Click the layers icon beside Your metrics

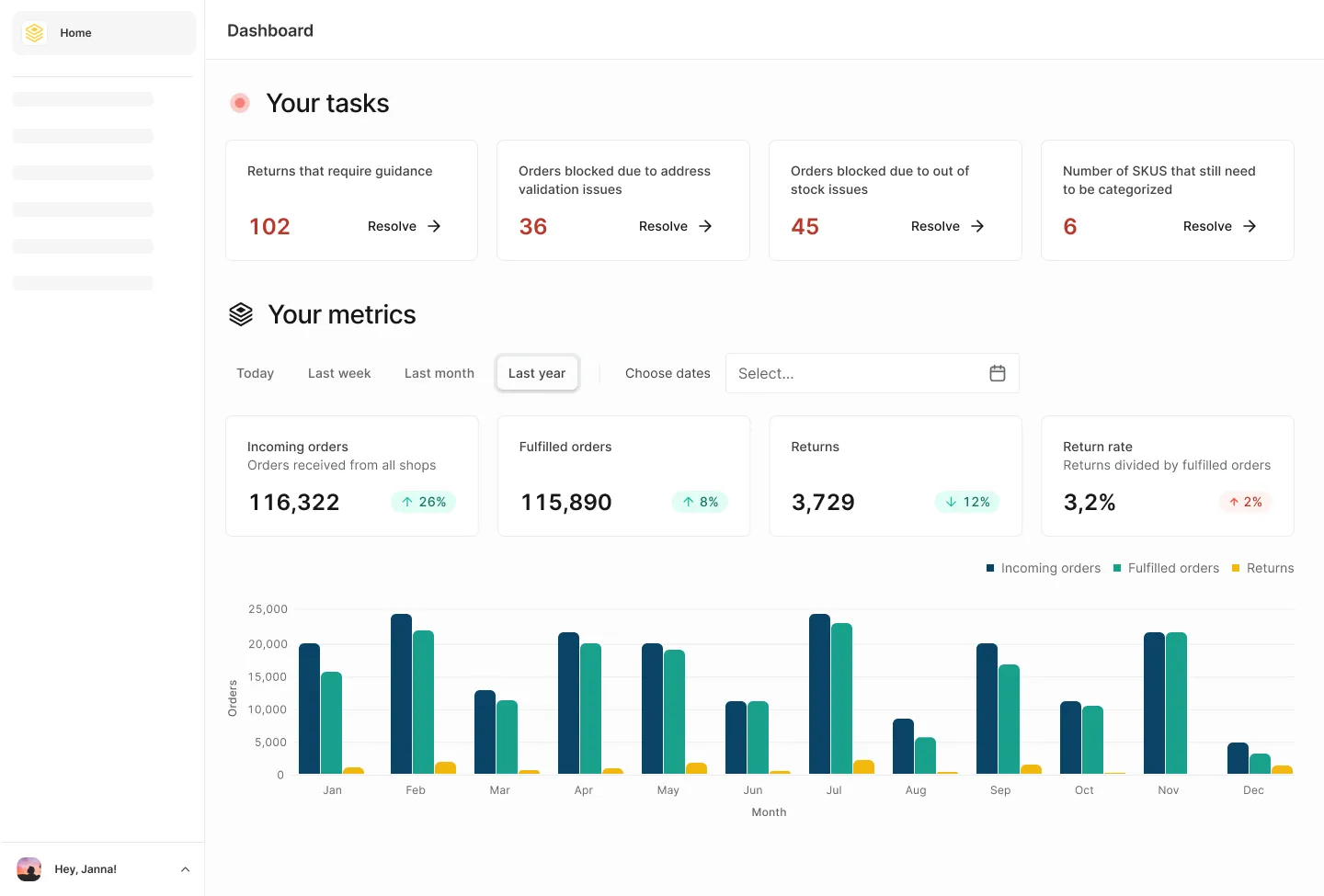tap(241, 314)
